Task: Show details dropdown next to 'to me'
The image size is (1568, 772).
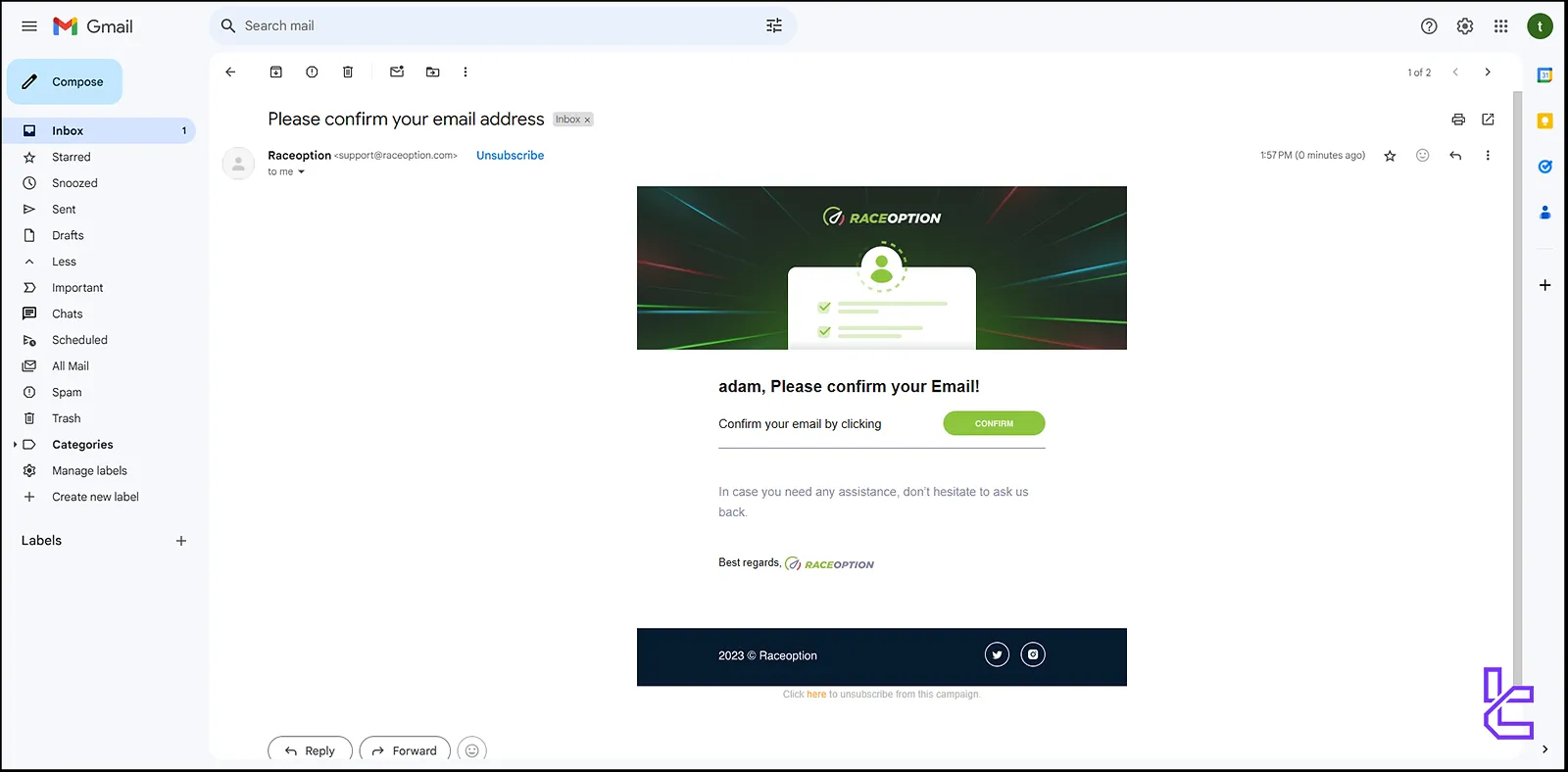Action: 301,172
